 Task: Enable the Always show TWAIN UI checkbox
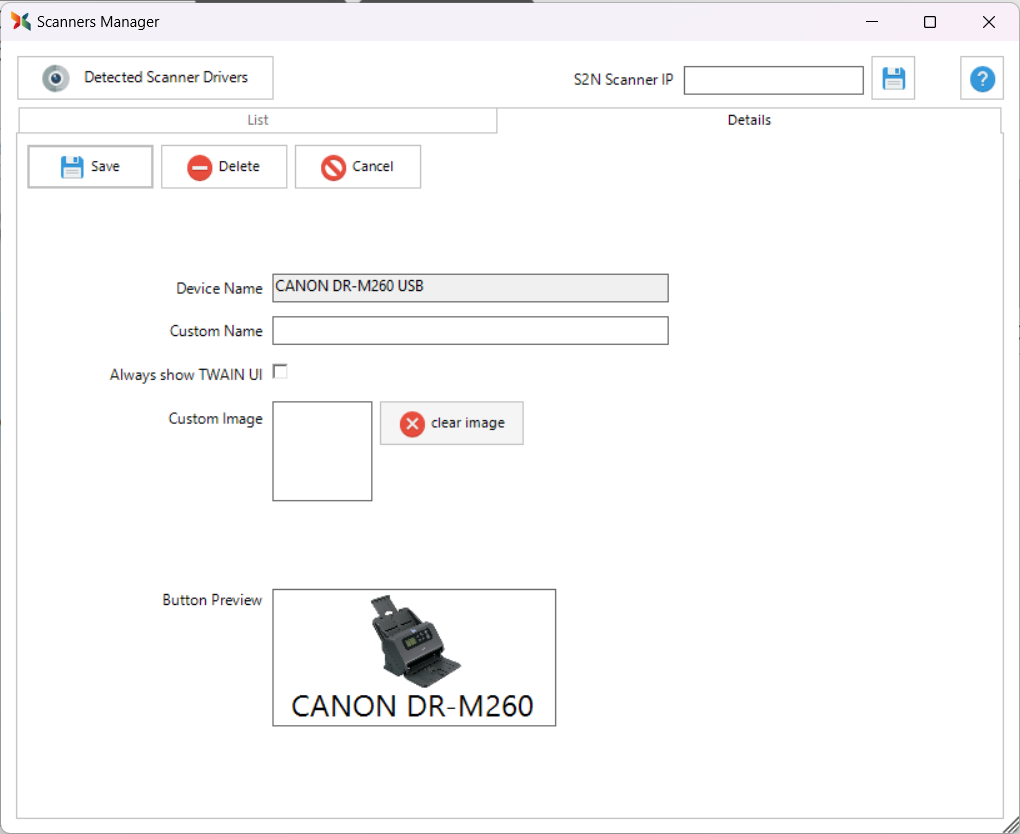click(281, 372)
